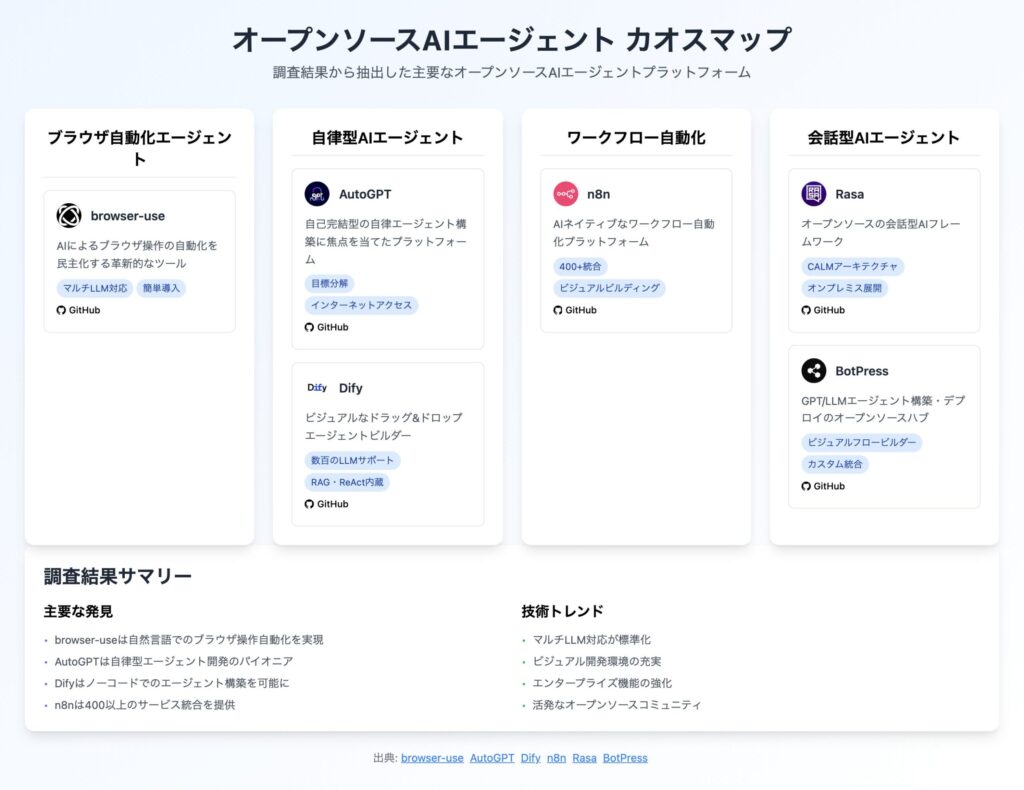Click the 目標分解 tag
The height and width of the screenshot is (790, 1024).
(329, 283)
